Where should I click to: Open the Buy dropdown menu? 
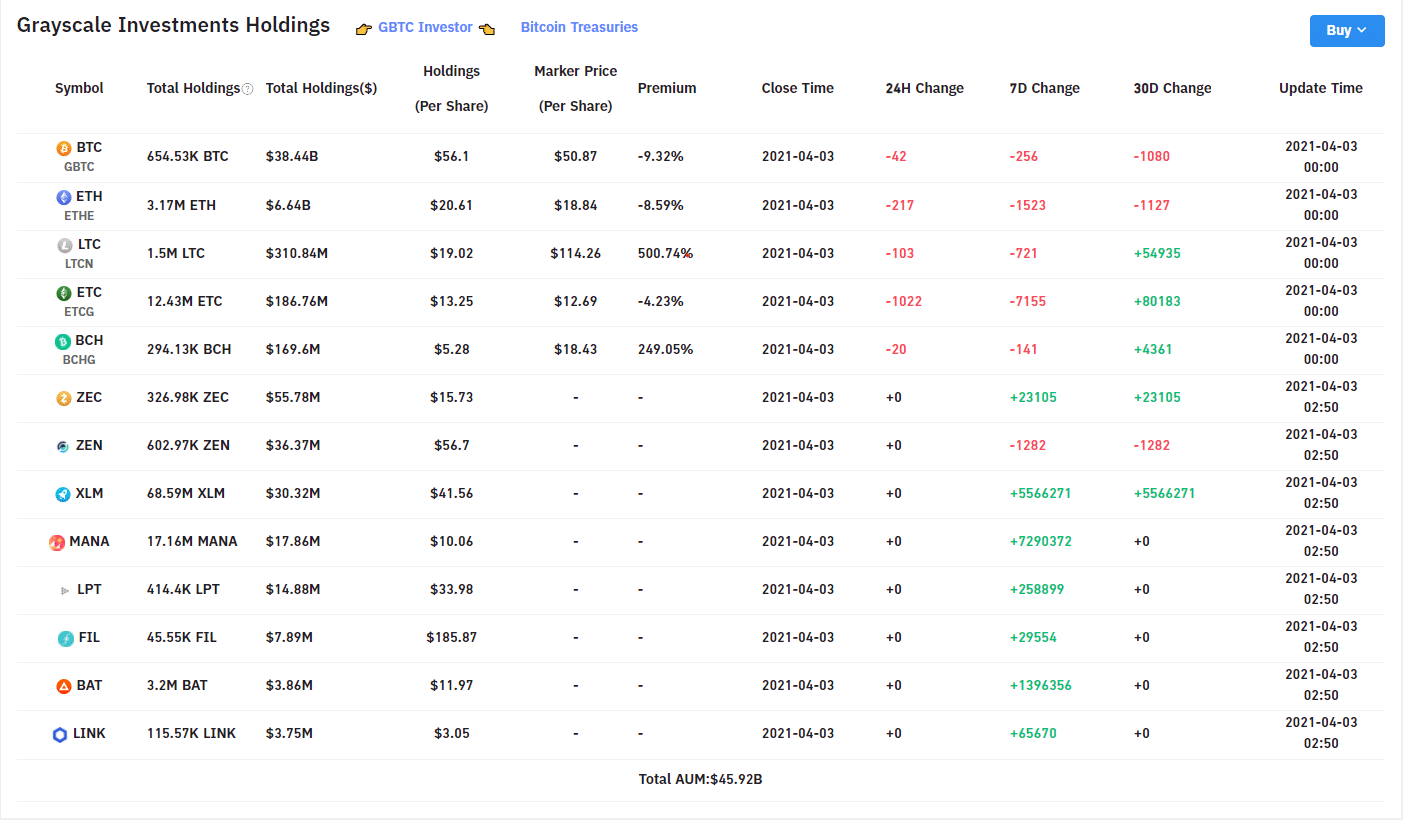(1346, 31)
